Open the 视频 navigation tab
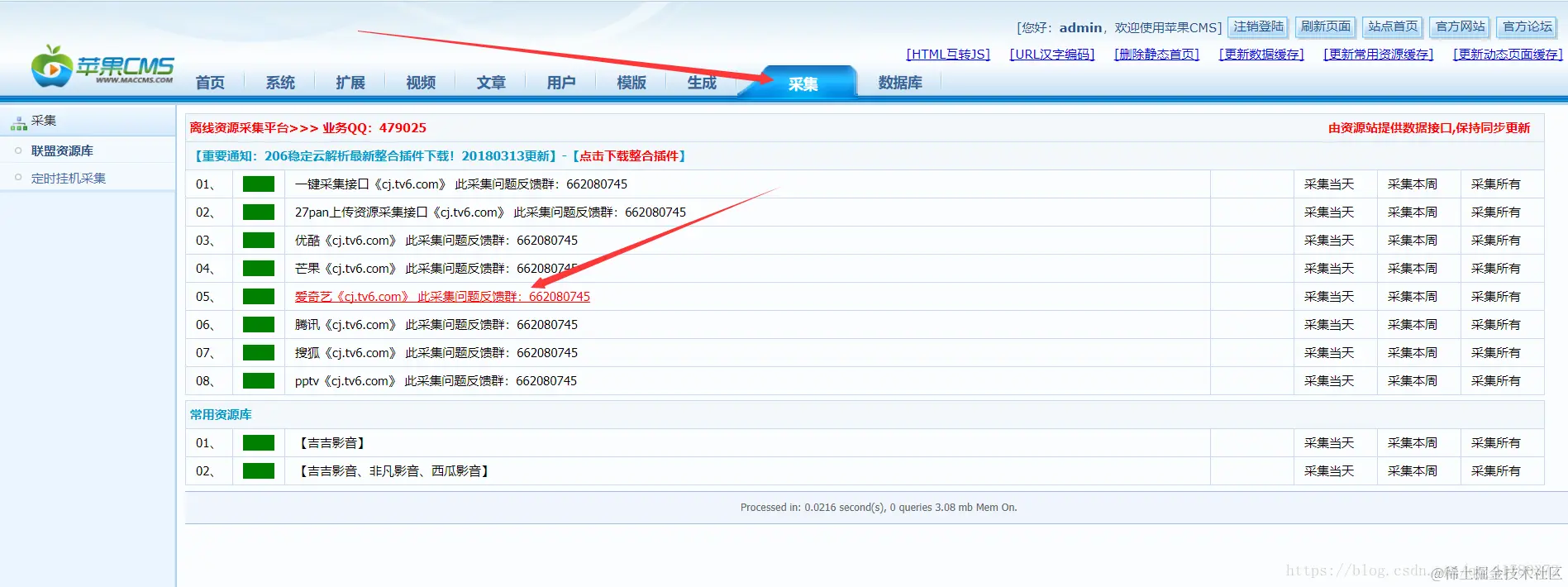 tap(421, 83)
